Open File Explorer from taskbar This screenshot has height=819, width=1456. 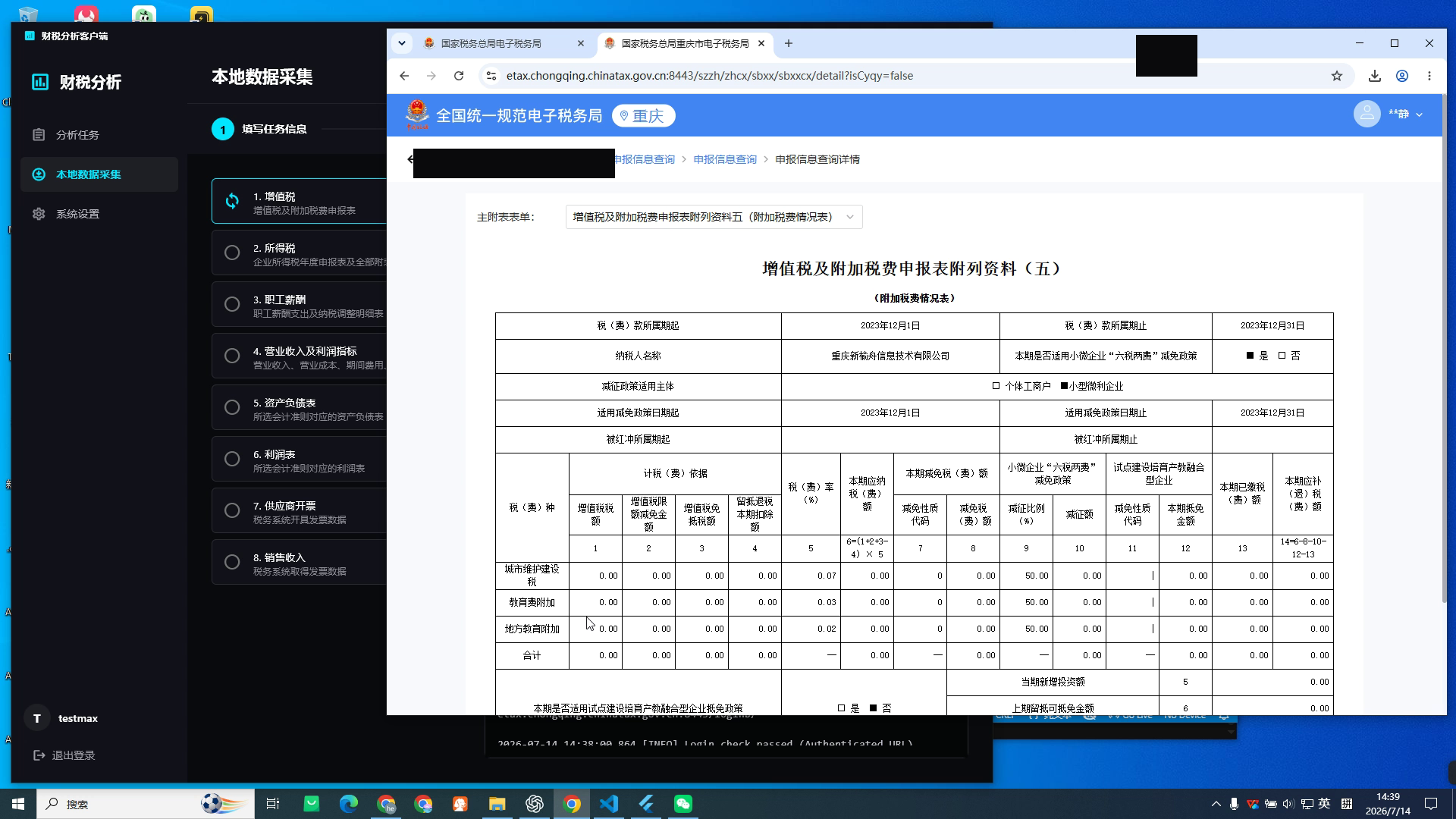497,804
